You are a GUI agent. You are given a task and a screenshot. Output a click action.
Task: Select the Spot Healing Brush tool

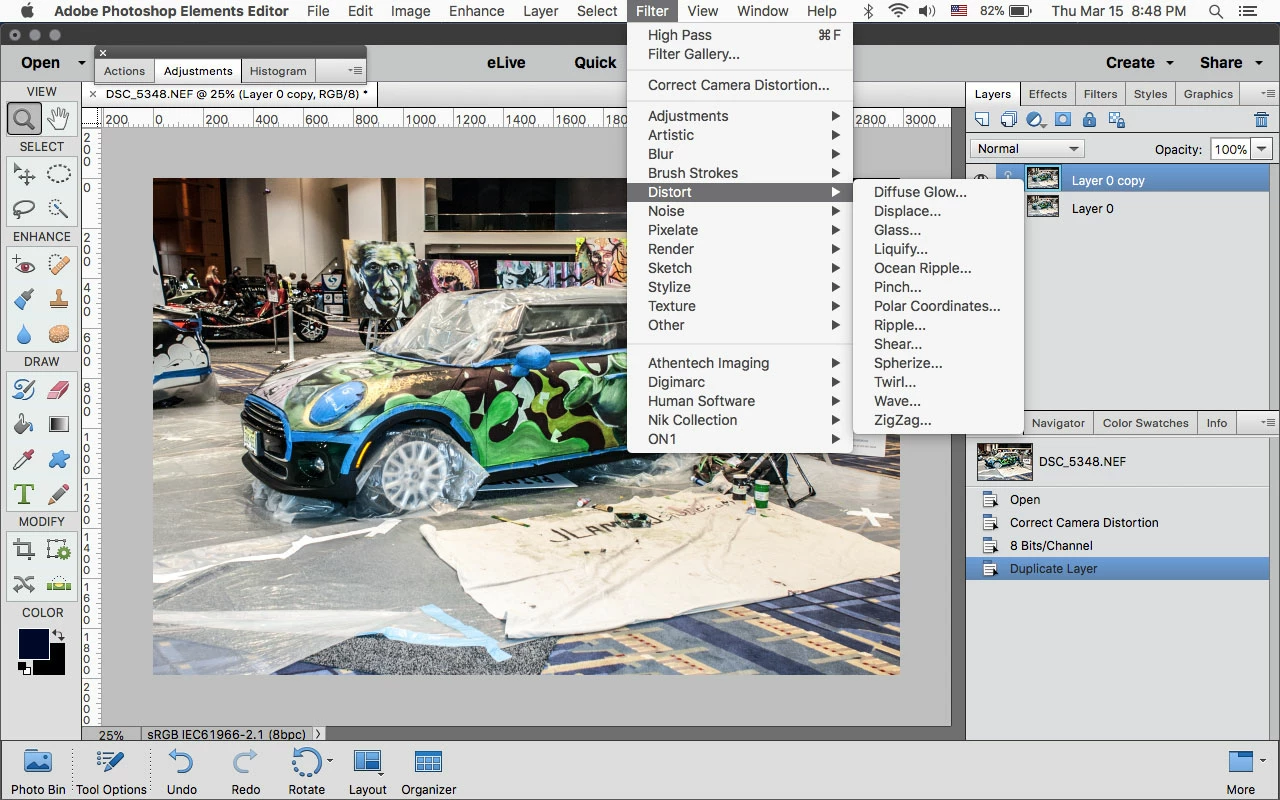(58, 265)
